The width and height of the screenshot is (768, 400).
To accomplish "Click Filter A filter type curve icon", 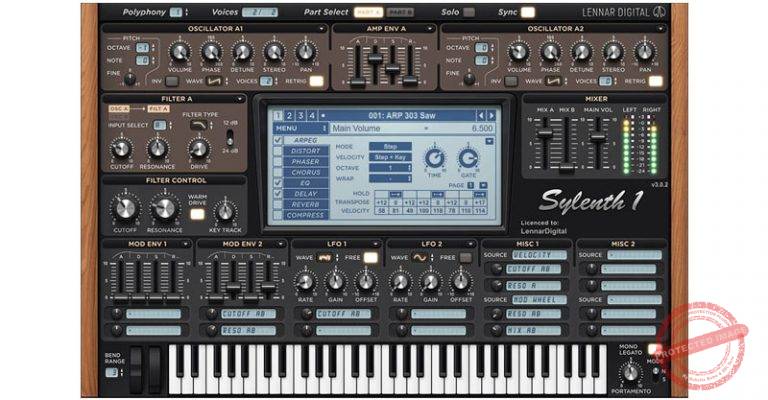I will tap(198, 125).
